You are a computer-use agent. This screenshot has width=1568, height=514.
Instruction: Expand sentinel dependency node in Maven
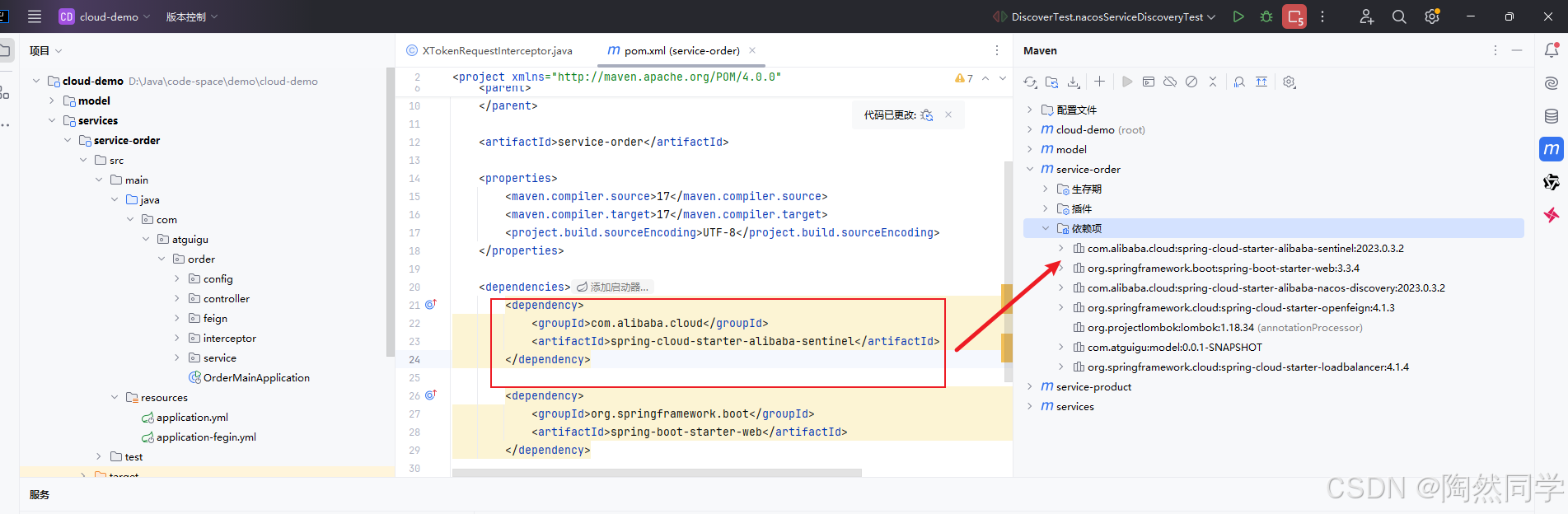pyautogui.click(x=1061, y=248)
